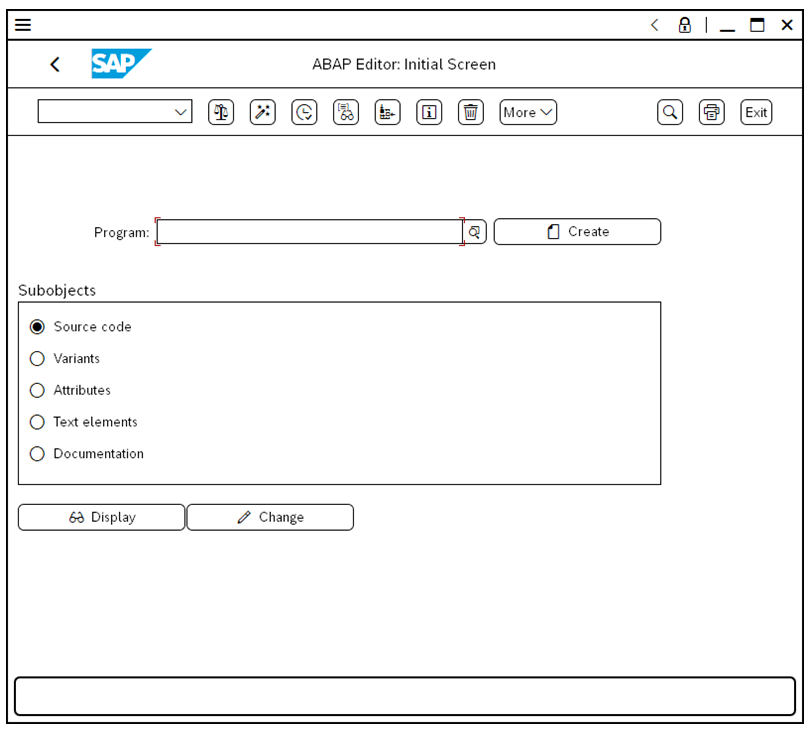
Task: Click the magnifier Search icon in toolbar
Action: (670, 113)
